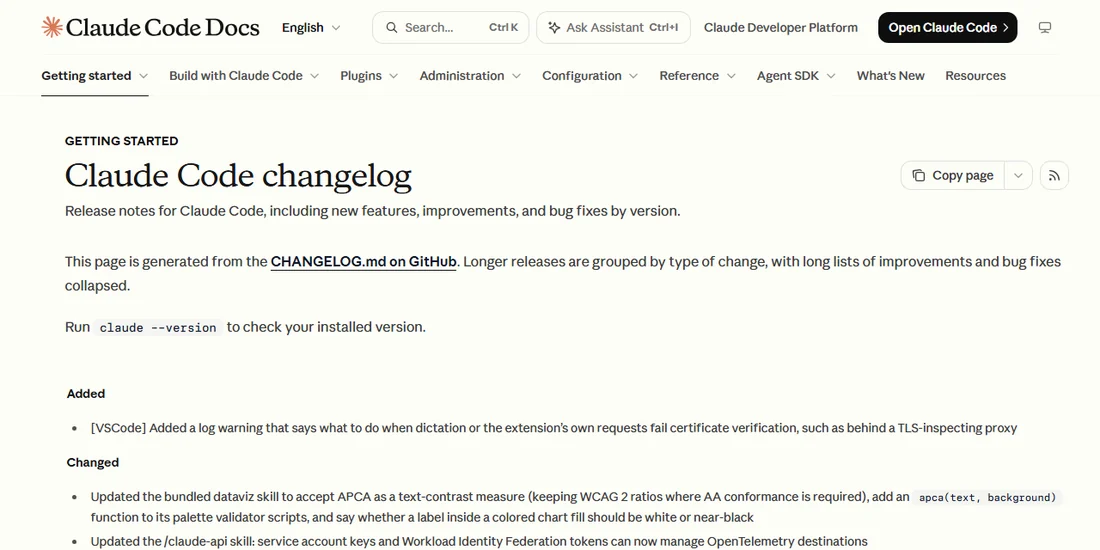Expand the Agent SDK menu
The height and width of the screenshot is (550, 1100).
pos(796,76)
